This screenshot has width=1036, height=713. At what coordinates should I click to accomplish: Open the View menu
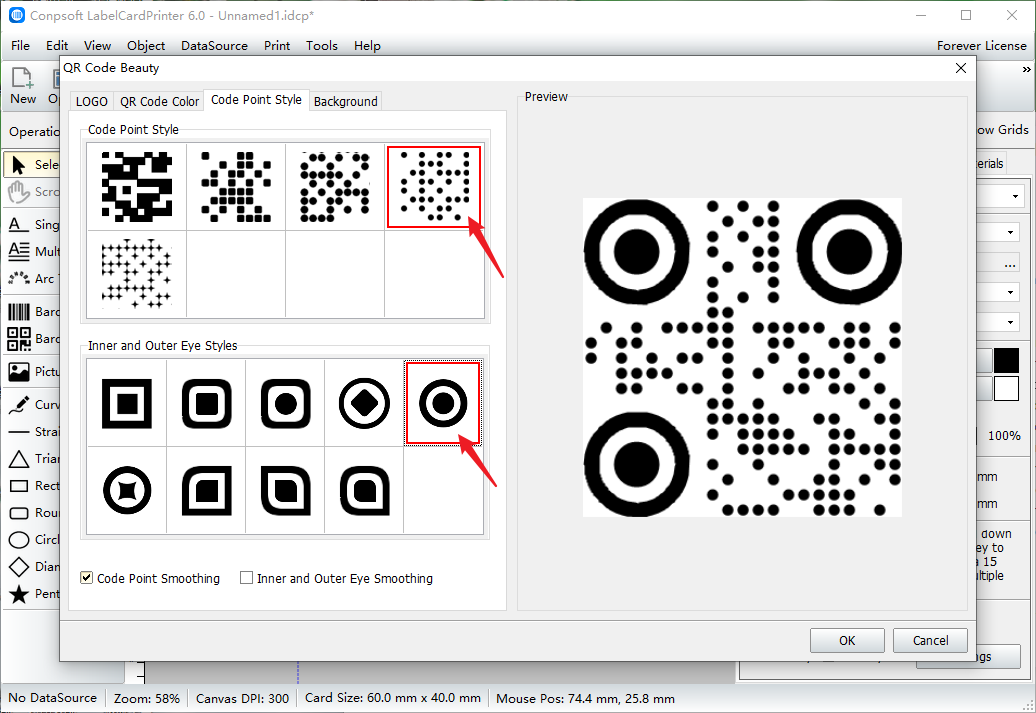(97, 46)
